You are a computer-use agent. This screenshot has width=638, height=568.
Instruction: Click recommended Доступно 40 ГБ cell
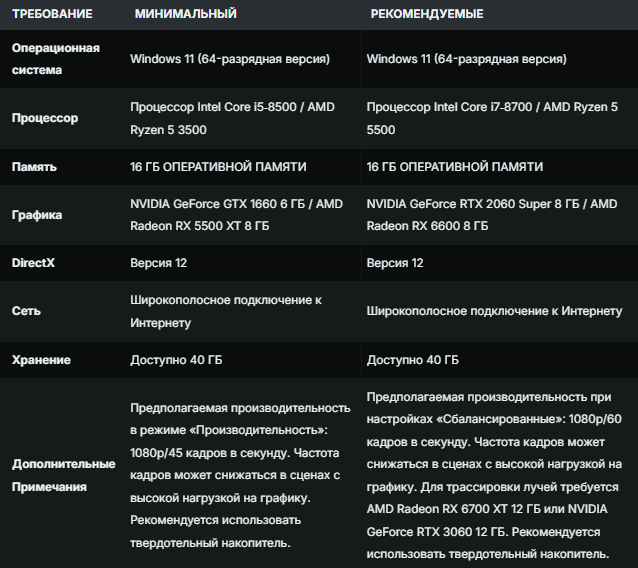point(413,360)
